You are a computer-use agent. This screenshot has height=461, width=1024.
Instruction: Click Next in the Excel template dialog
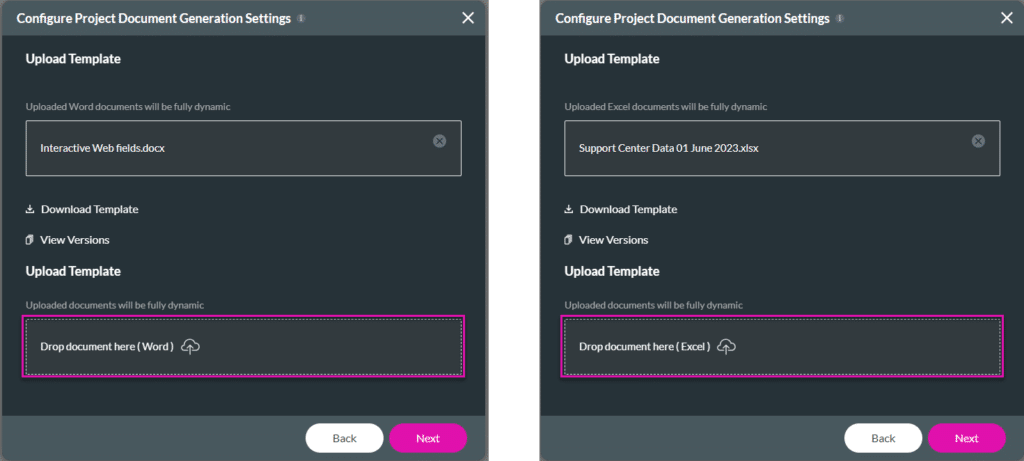coord(967,438)
